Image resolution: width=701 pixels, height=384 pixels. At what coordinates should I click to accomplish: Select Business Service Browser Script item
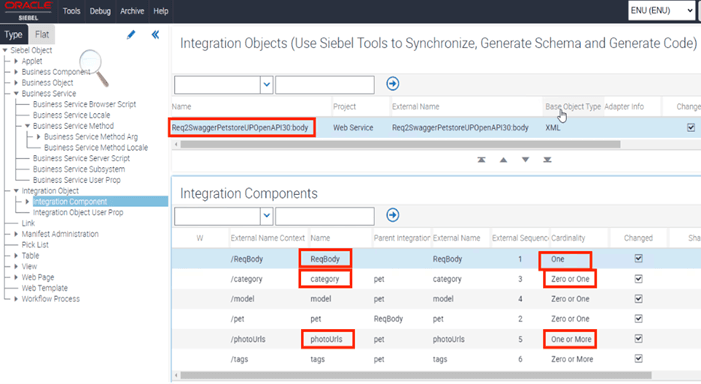click(84, 104)
